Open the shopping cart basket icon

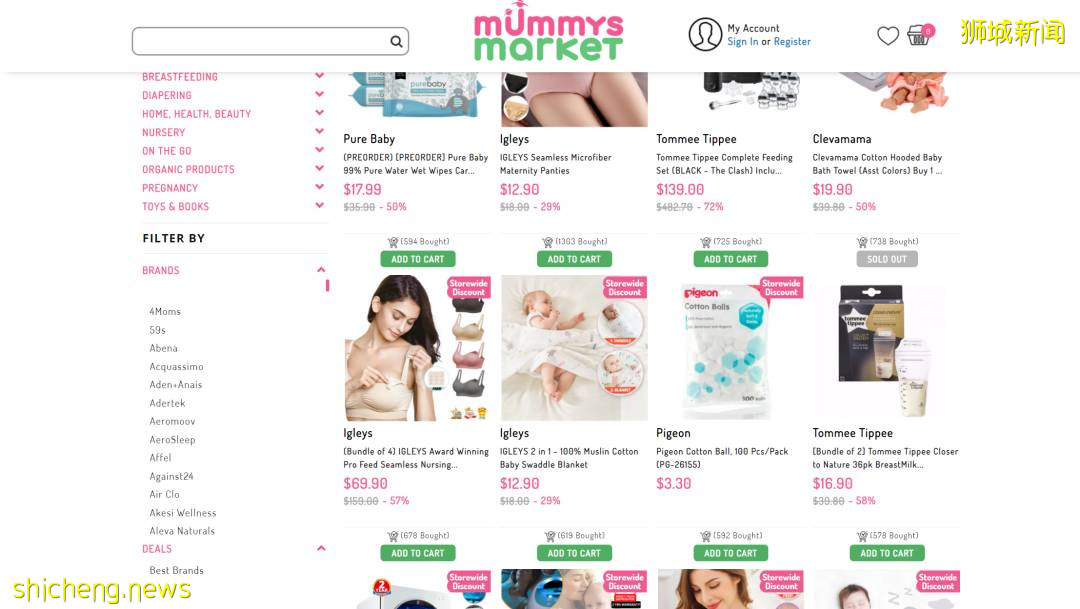(920, 34)
